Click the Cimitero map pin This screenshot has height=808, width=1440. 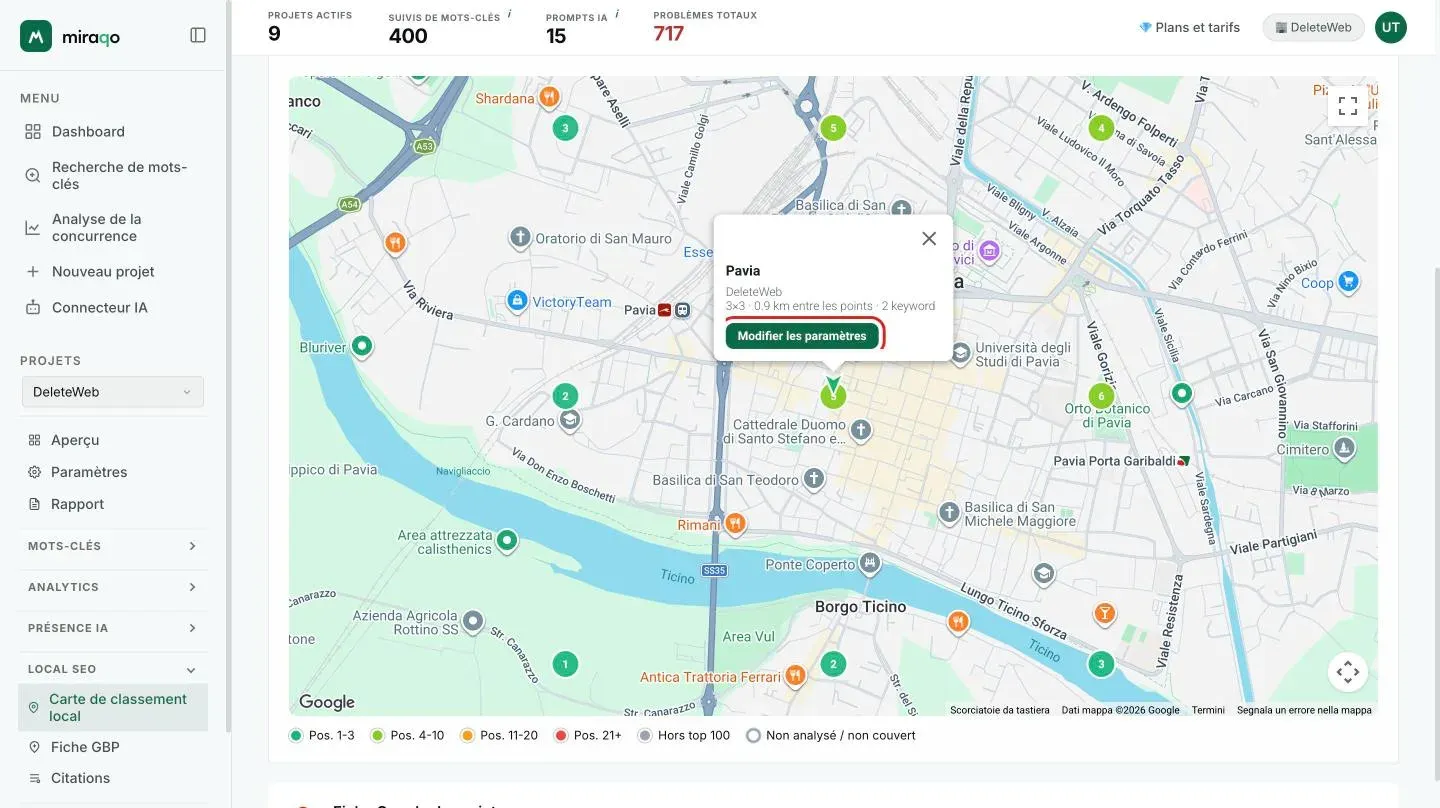point(1345,448)
